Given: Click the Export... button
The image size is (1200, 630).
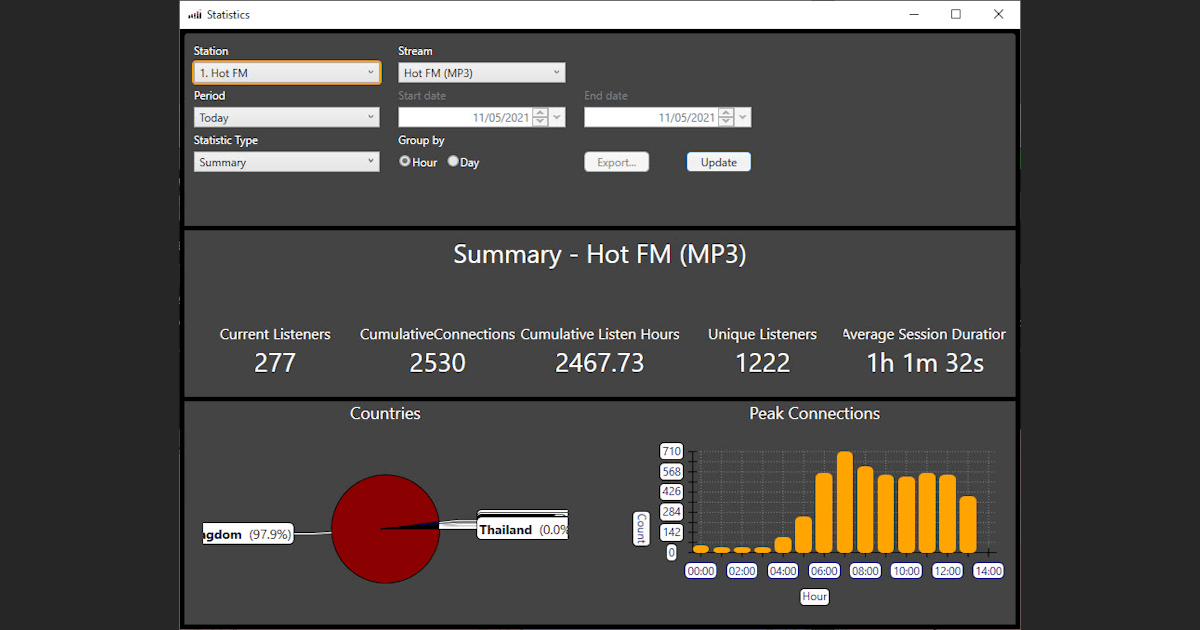Looking at the screenshot, I should pos(616,161).
